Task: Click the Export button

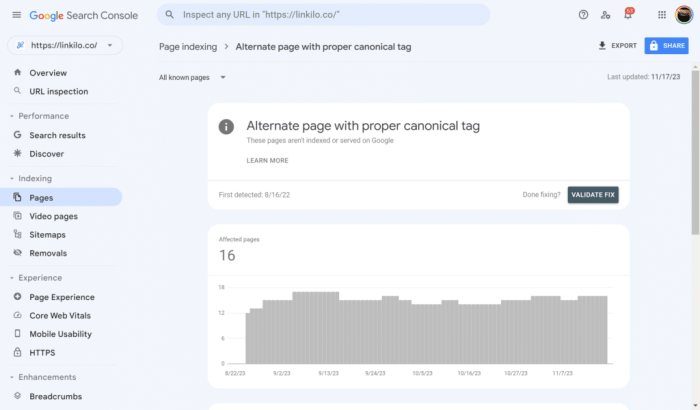Action: [617, 46]
